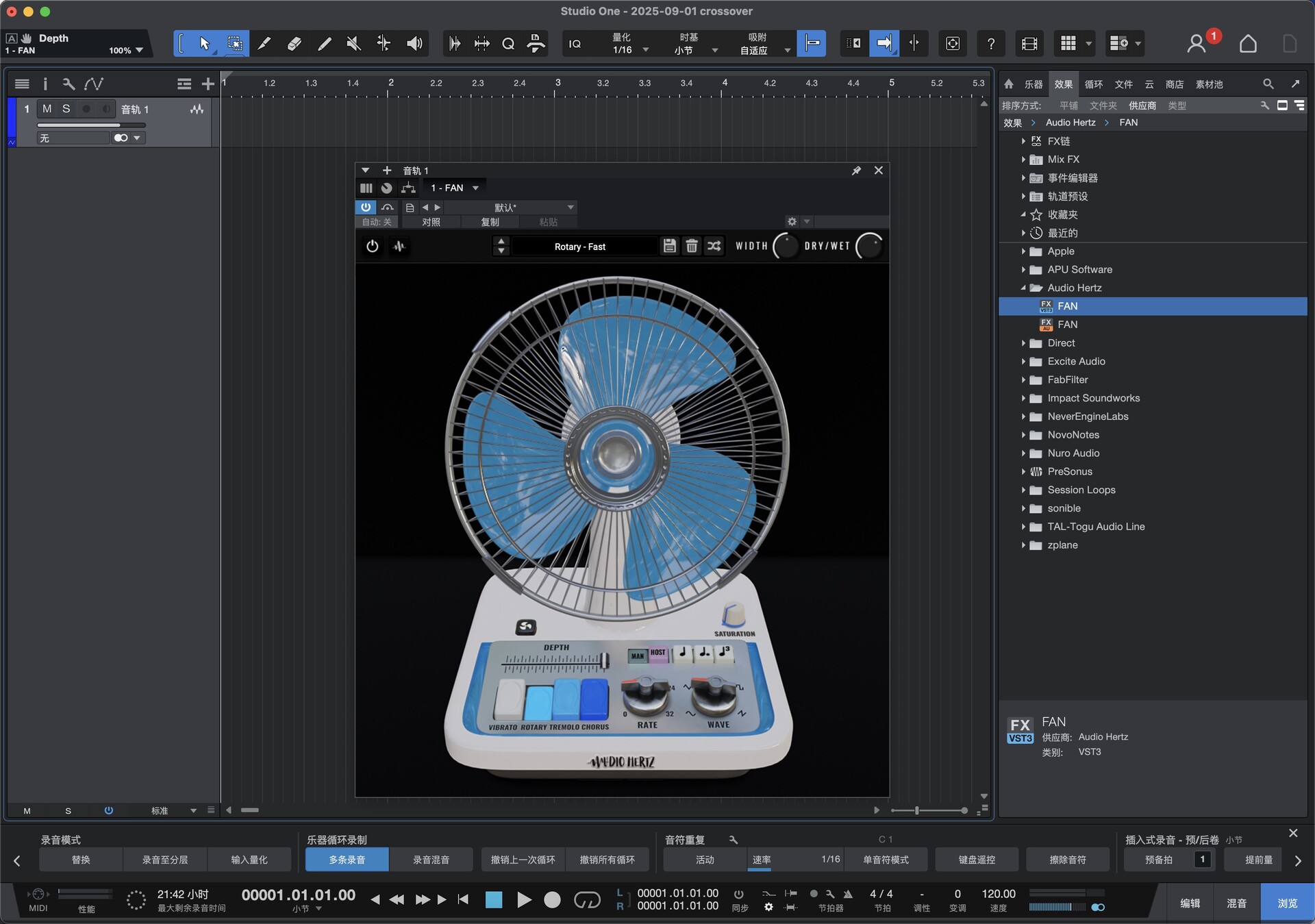This screenshot has width=1315, height=924.
Task: Click the FAN waveform icon
Action: pos(399,246)
